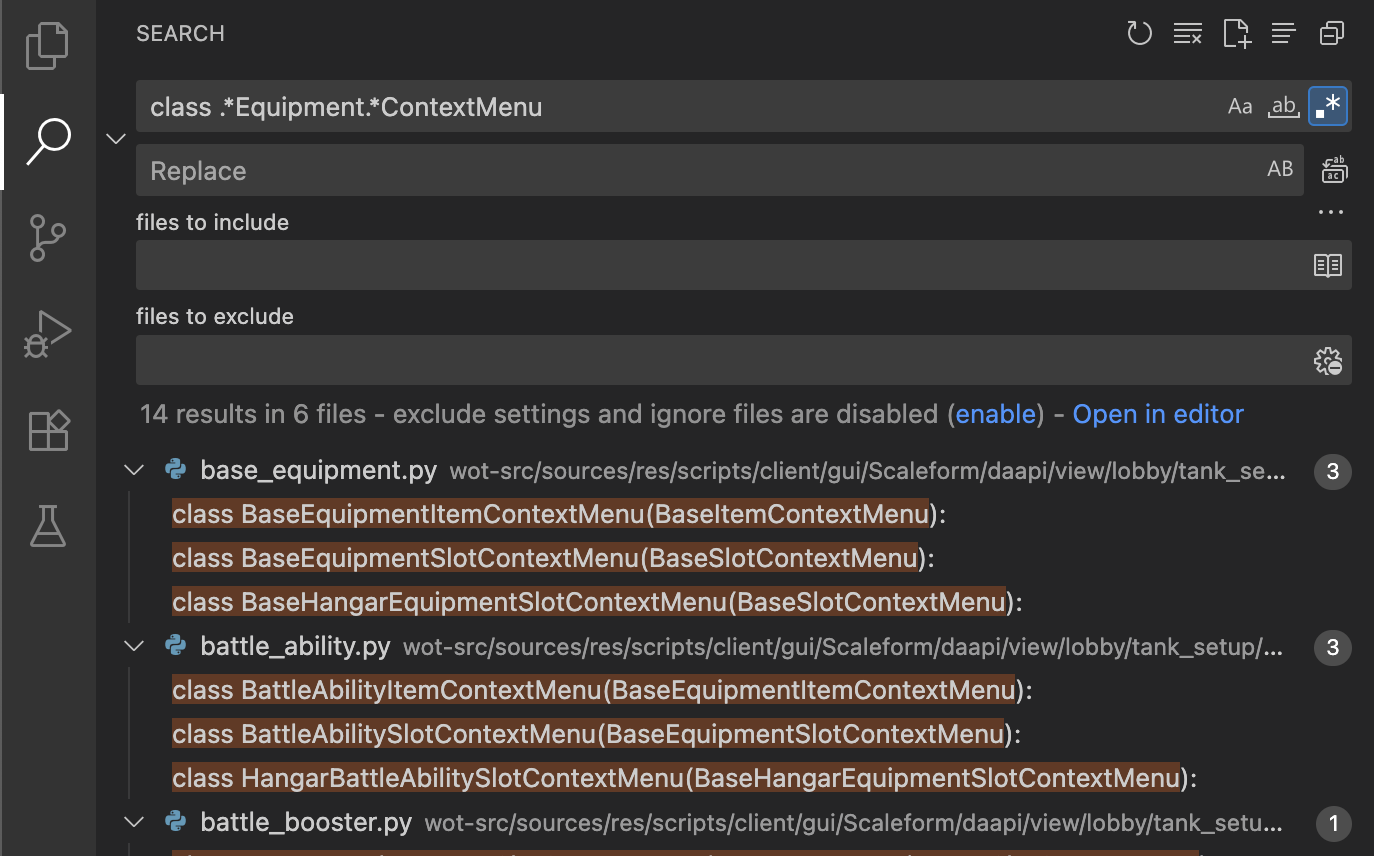Toggle Match Whole Word option
Screen dimensions: 1374x856
click(1283, 107)
